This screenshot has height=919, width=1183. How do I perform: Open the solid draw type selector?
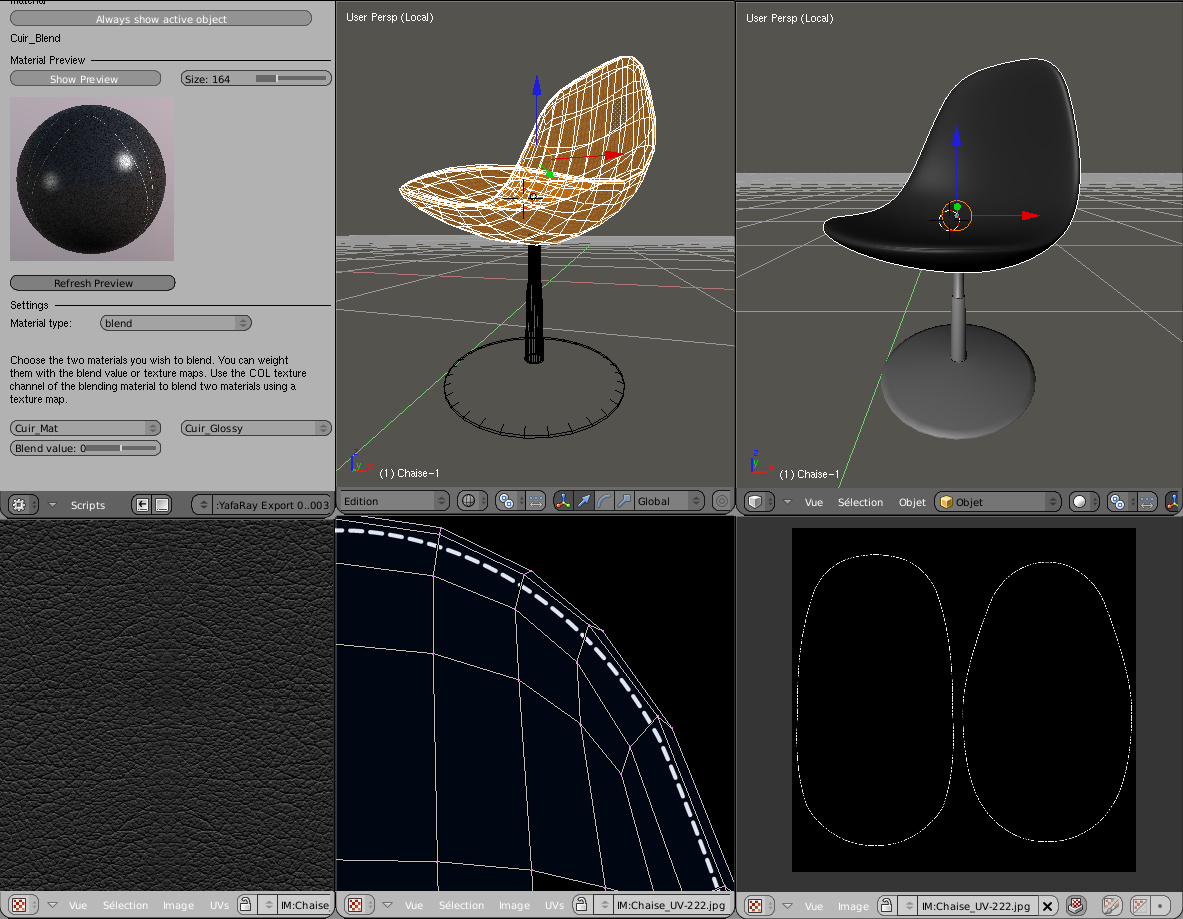pyautogui.click(x=1085, y=502)
